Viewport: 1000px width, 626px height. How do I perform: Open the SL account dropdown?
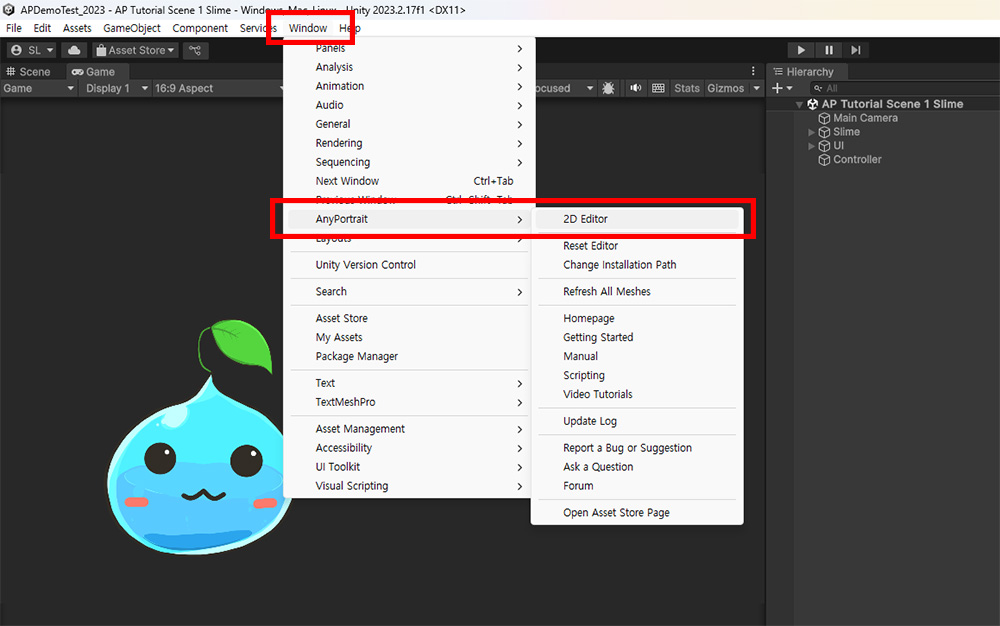32,50
